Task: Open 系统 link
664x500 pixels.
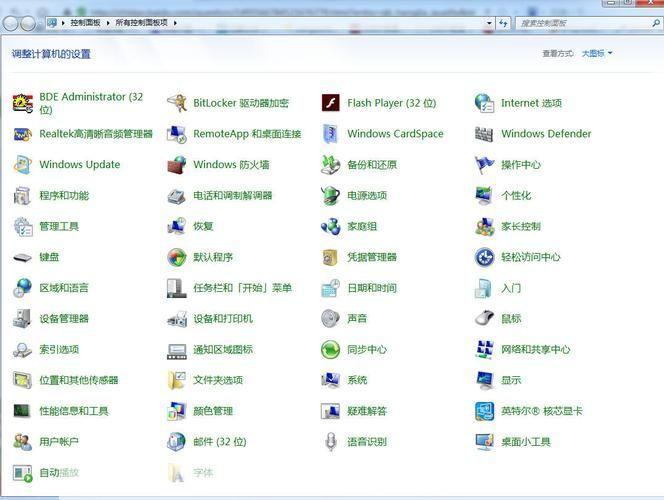Action: coord(357,380)
